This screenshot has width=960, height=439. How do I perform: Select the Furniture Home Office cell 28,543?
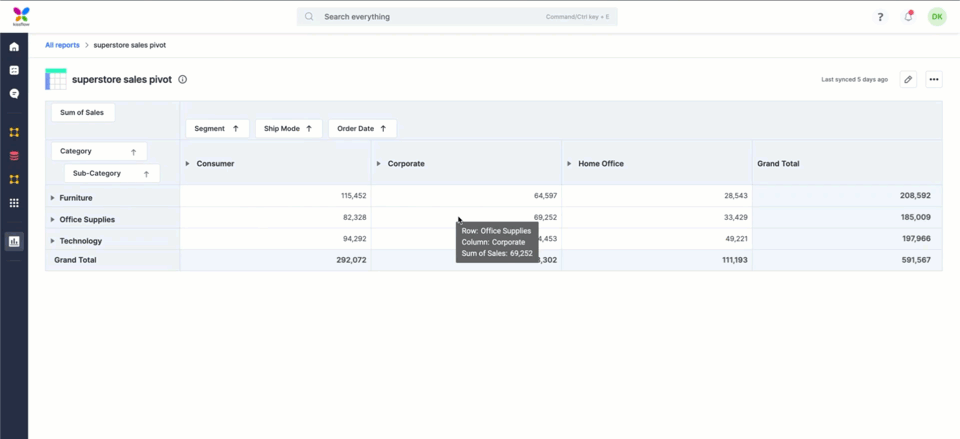click(657, 196)
